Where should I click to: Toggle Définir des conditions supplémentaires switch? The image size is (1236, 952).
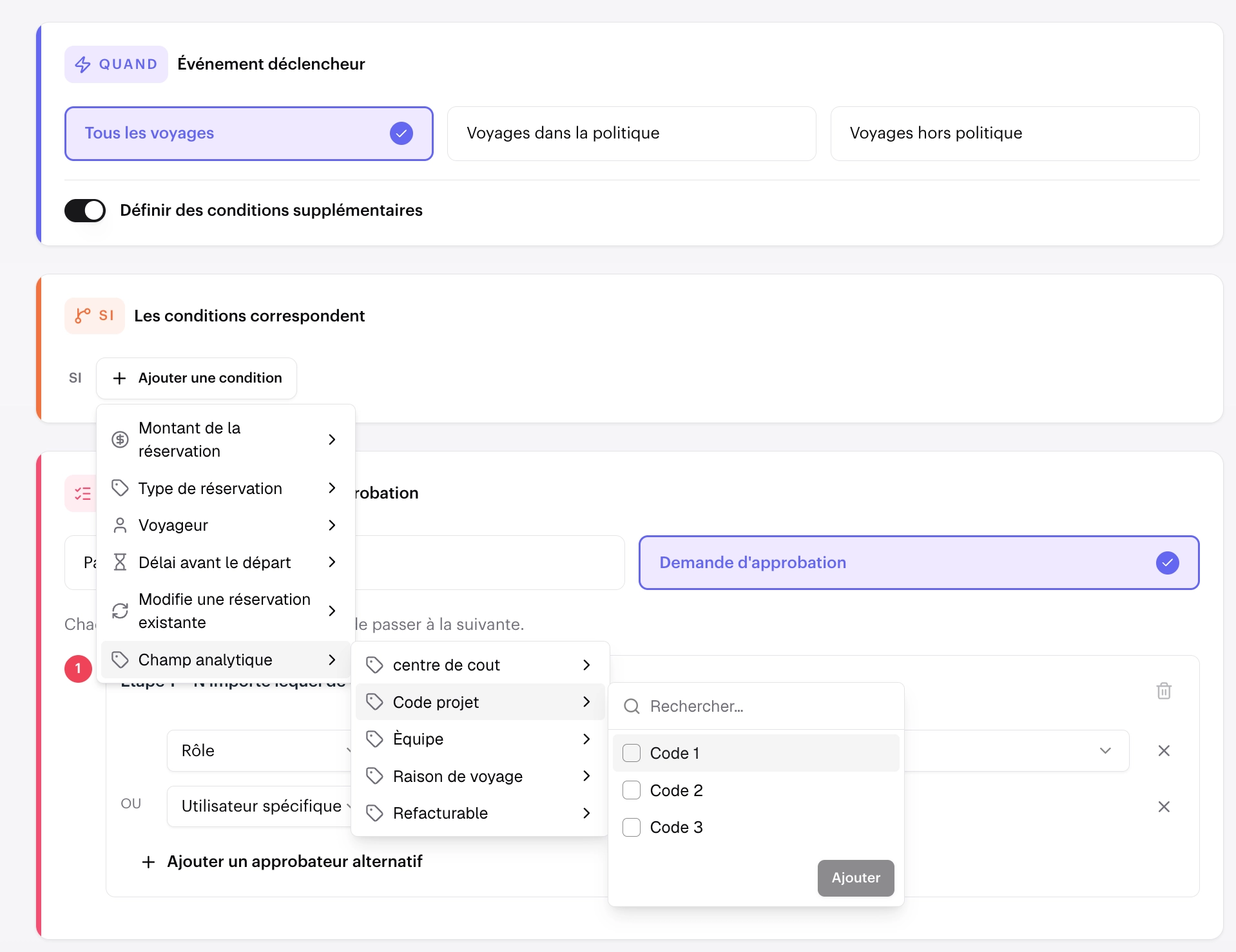point(85,211)
